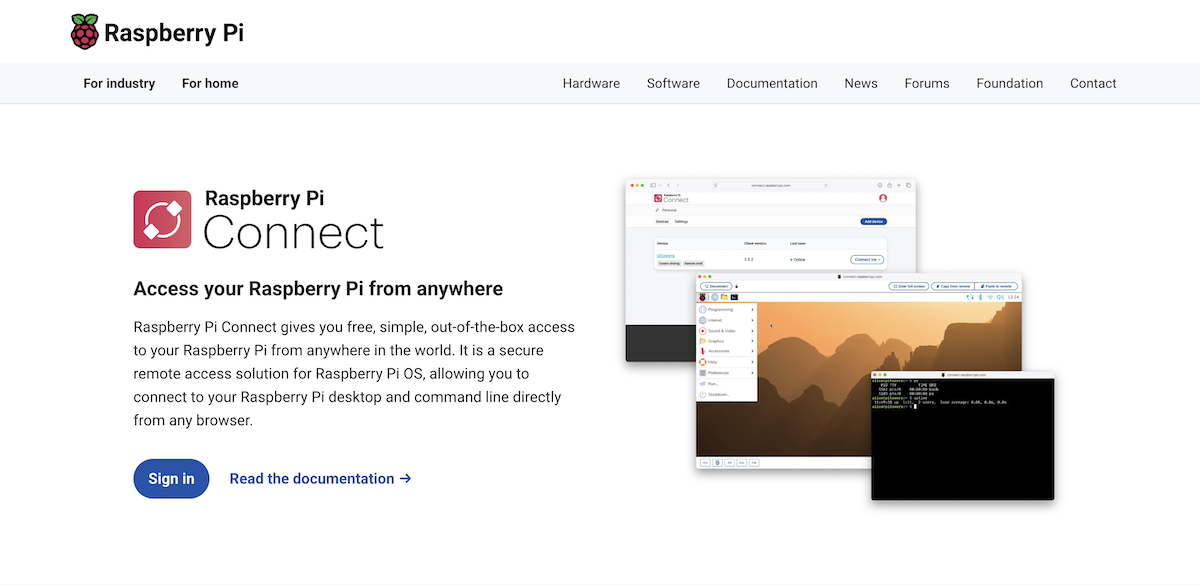
Task: Open the For industry tab
Action: (119, 83)
